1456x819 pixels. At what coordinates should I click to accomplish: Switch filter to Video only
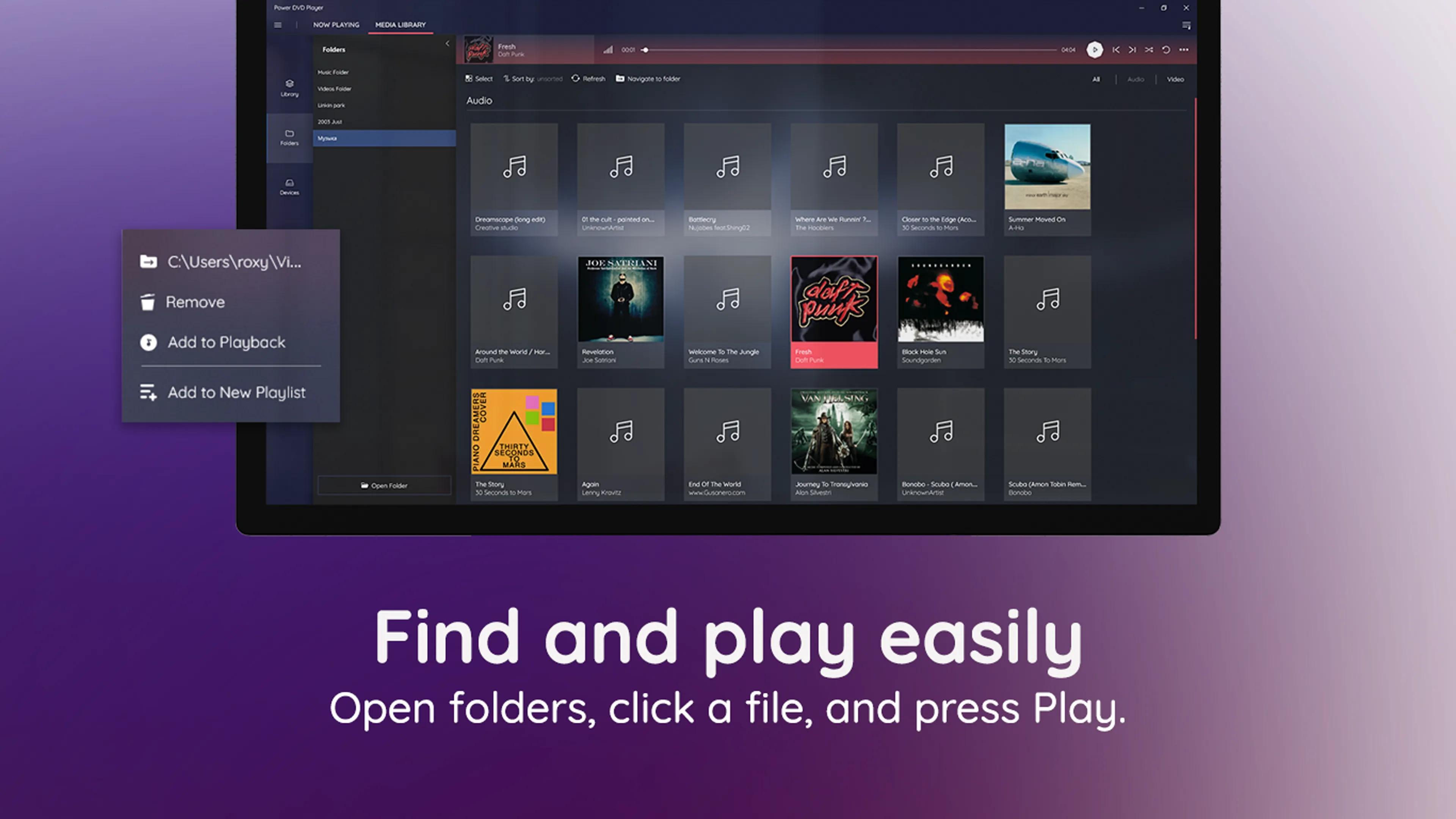point(1176,79)
